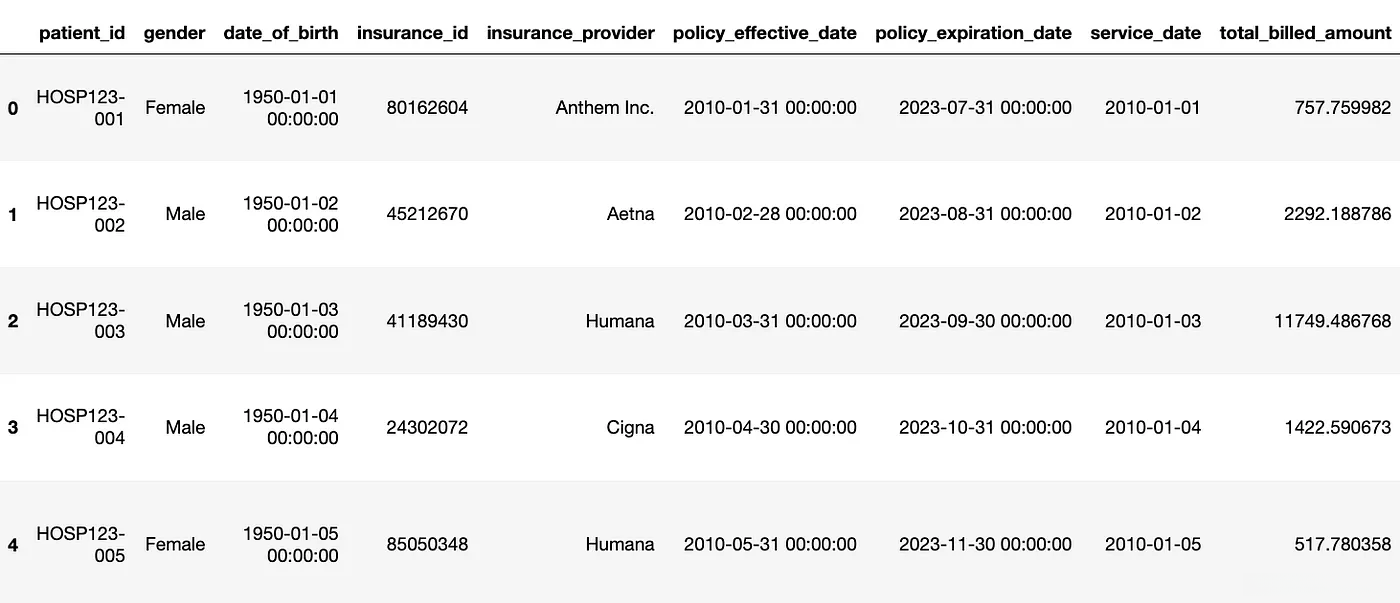Click patient ID HOSP123-005 cell
Screen dimensions: 1400x603
[x=81, y=544]
